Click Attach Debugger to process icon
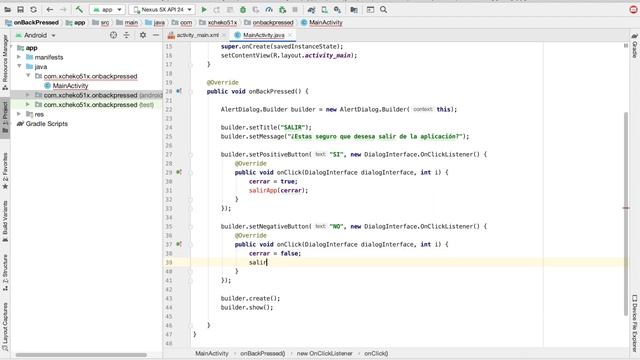The image size is (640, 360). pos(282,9)
